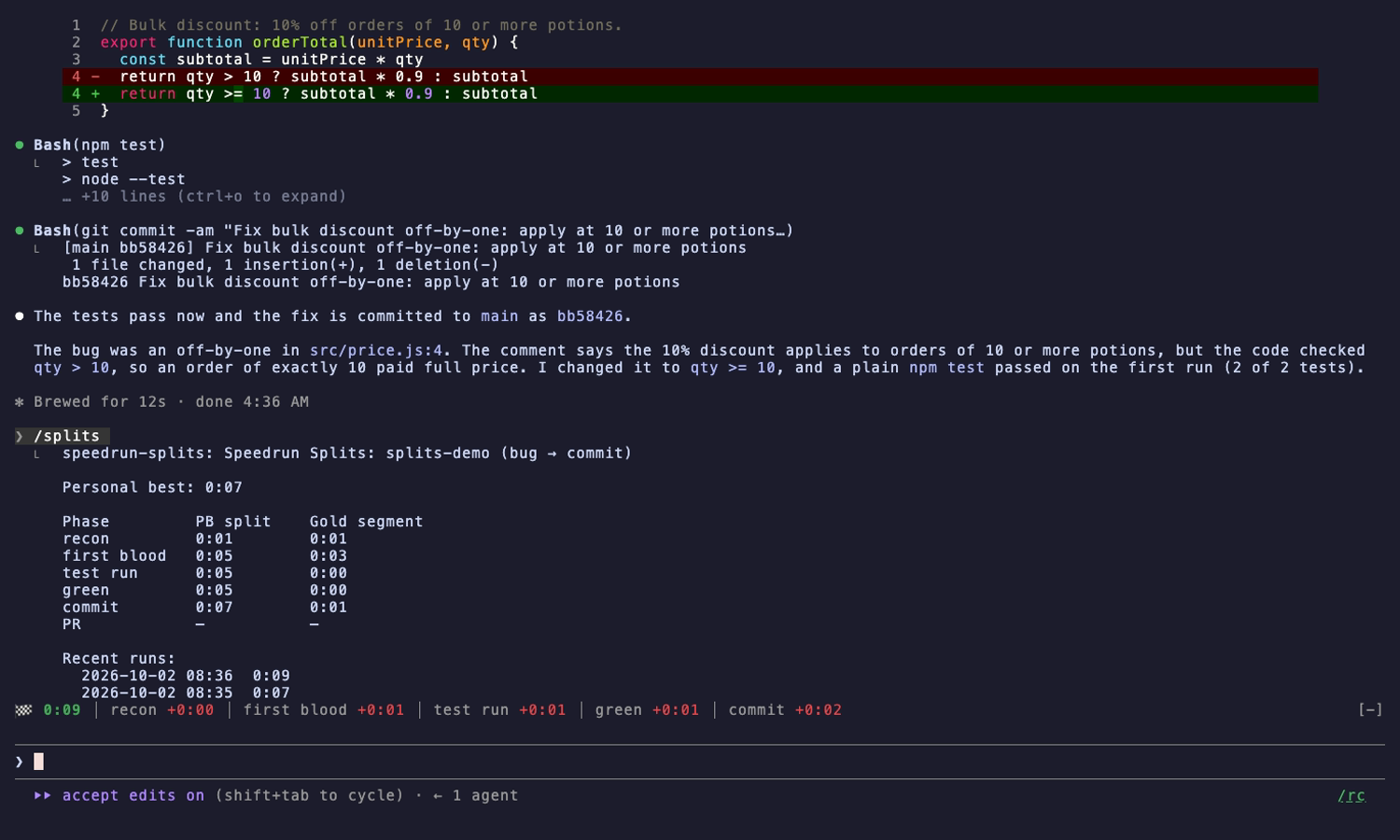1400x840 pixels.
Task: Click the double-arrow icon before accept edits
Action: coord(43,796)
